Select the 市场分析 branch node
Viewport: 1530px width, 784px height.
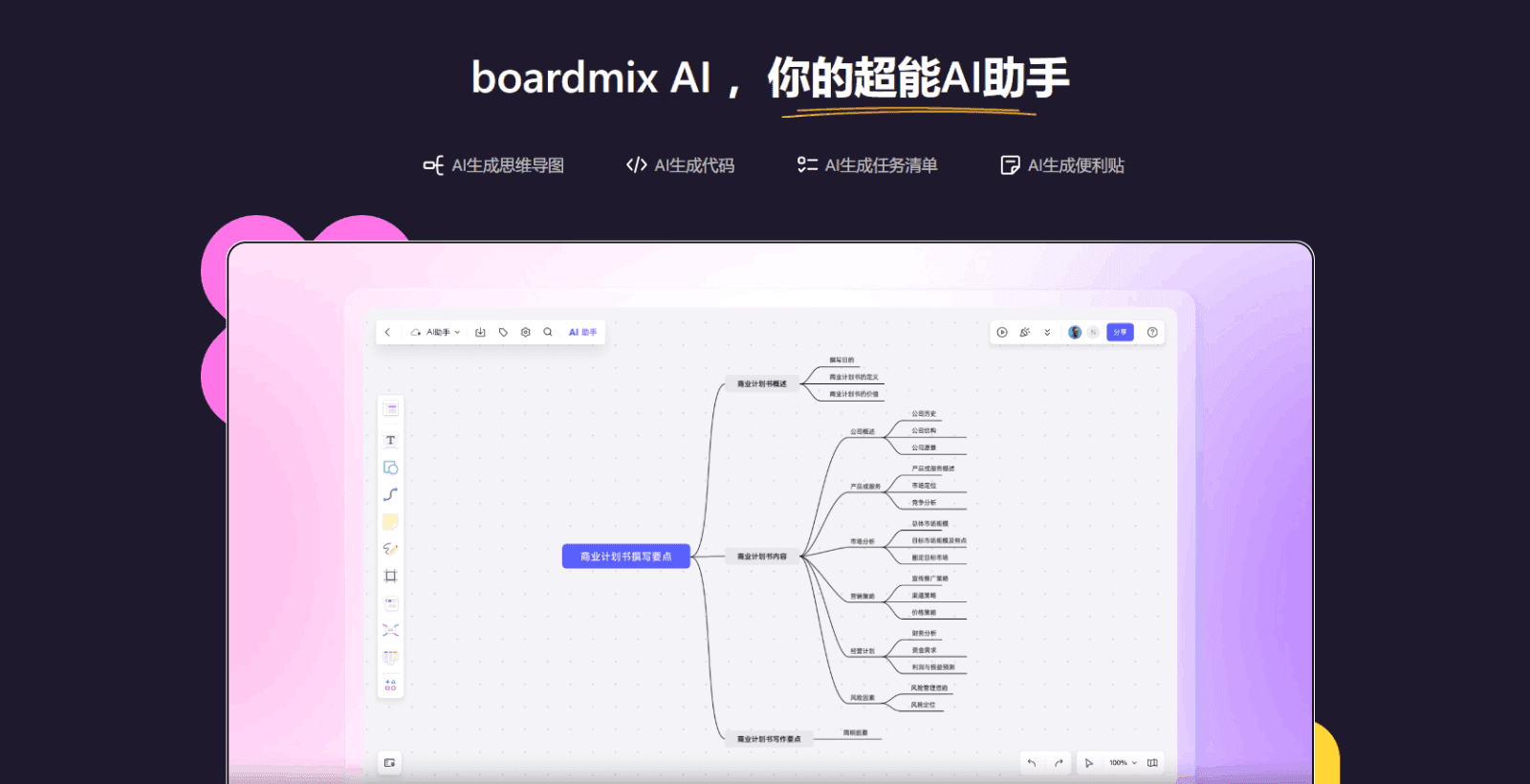tap(863, 542)
